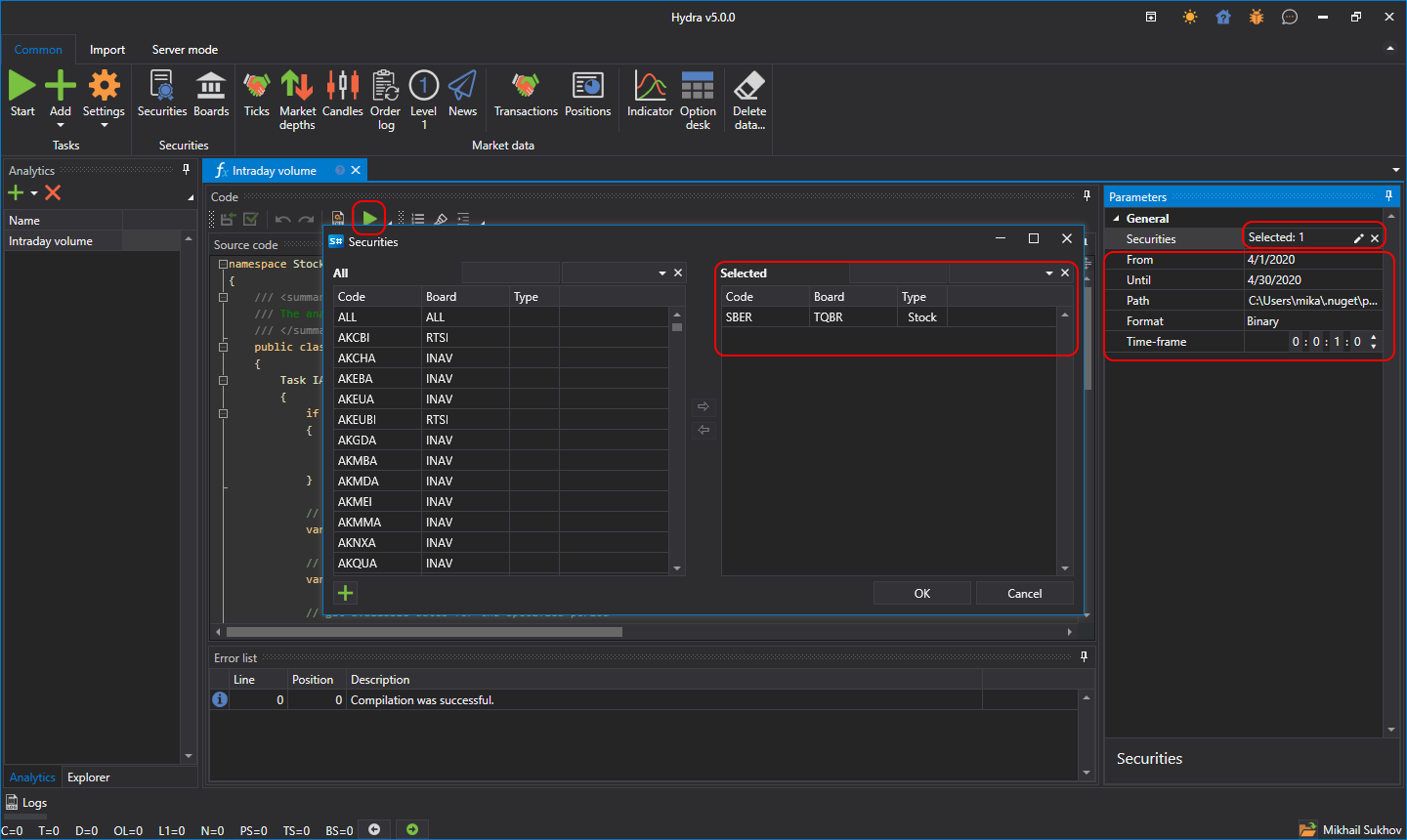Open the Logs panel
The width and height of the screenshot is (1407, 840).
click(26, 803)
